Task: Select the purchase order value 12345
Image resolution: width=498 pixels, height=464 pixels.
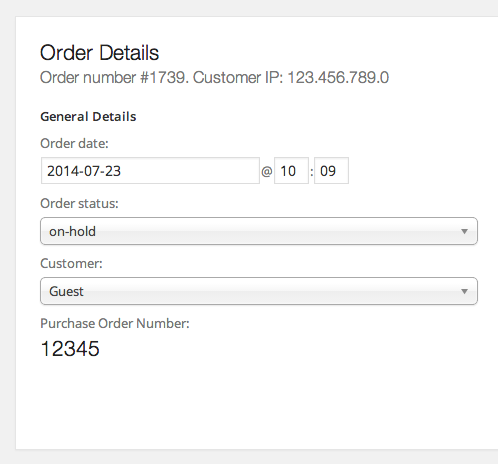Action: 70,349
